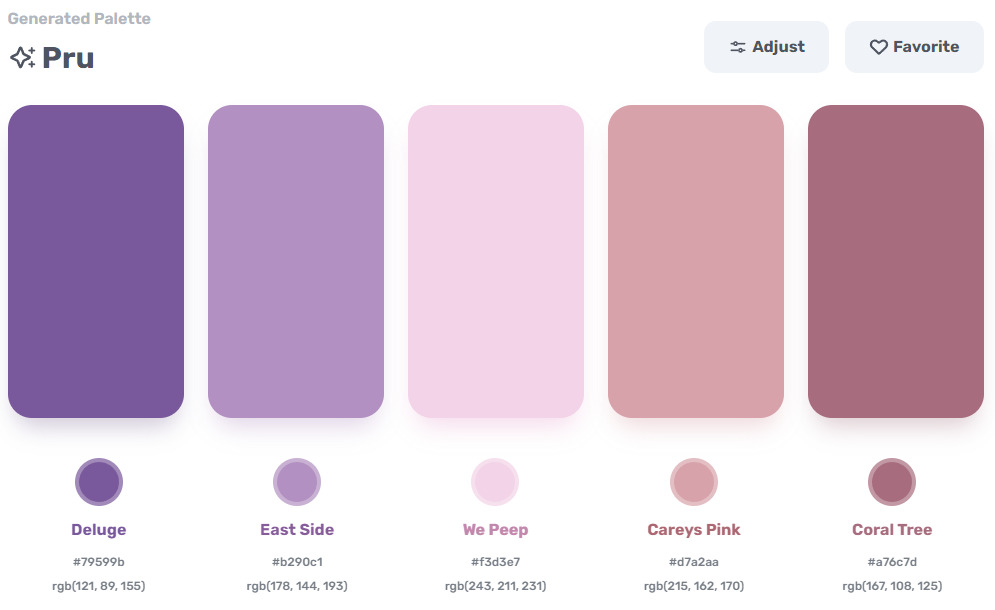Image resolution: width=995 pixels, height=610 pixels.
Task: Click the Coral Tree circle swatch icon
Action: click(892, 481)
